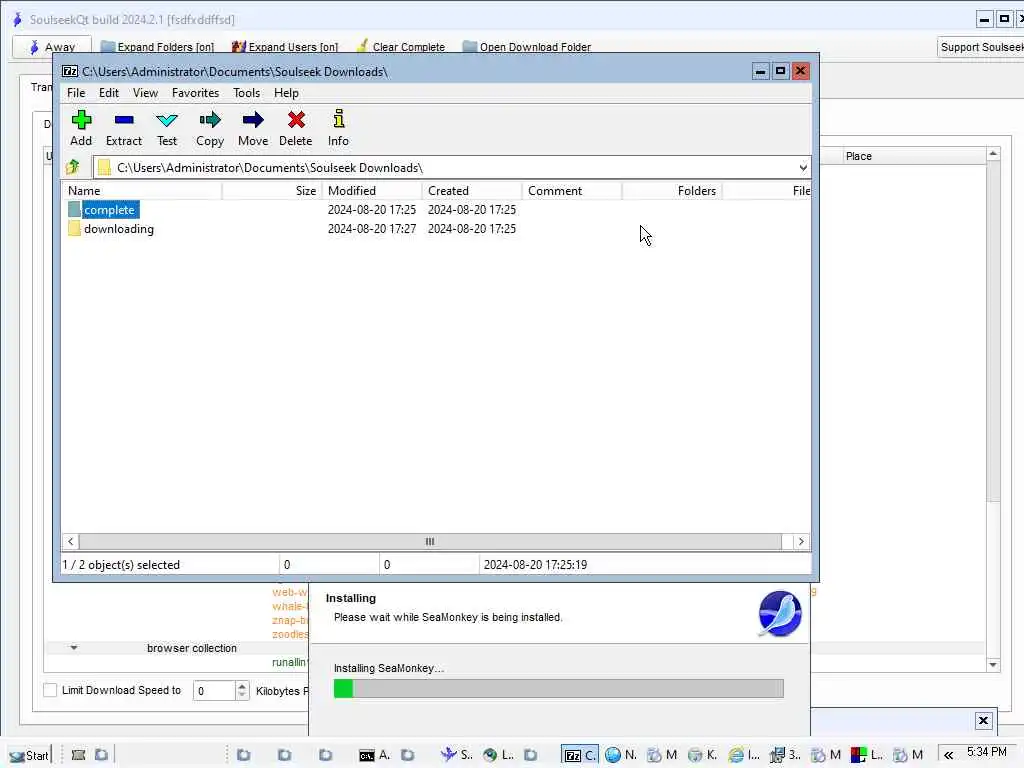This screenshot has height=768, width=1024.
Task: Click the red Delete icon
Action: pyautogui.click(x=296, y=120)
